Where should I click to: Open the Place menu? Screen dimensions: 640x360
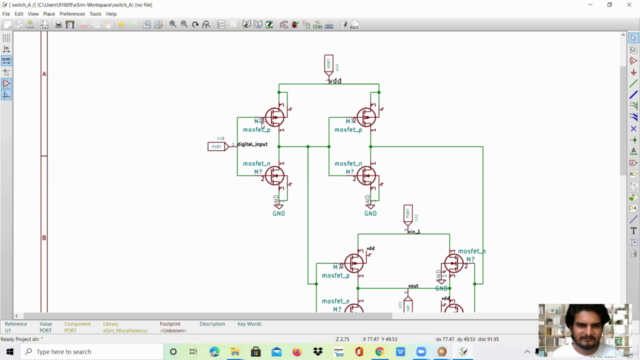(49, 14)
